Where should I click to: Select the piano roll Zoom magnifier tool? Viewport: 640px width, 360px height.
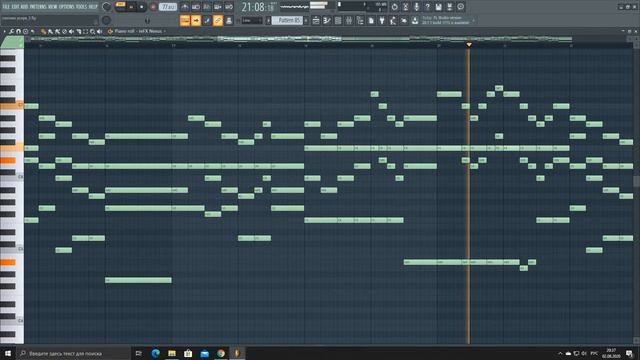pos(92,31)
